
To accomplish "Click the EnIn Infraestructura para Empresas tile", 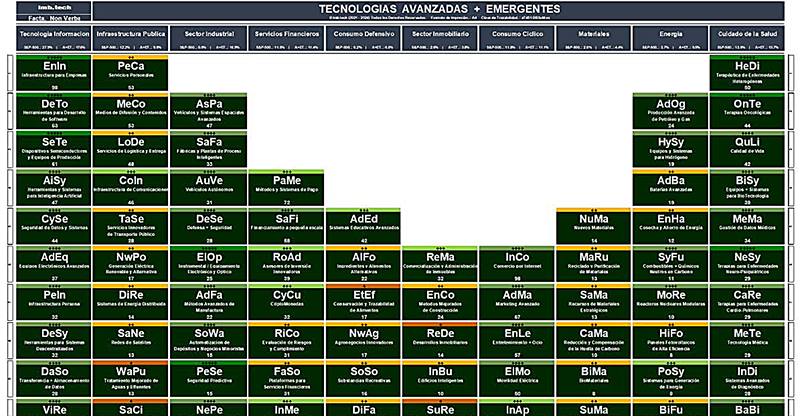I will coord(55,71).
